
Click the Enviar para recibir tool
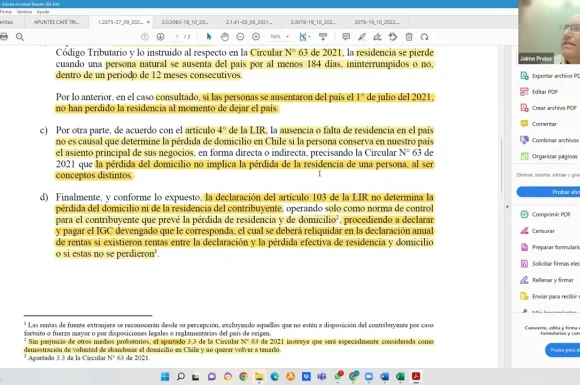(550, 296)
